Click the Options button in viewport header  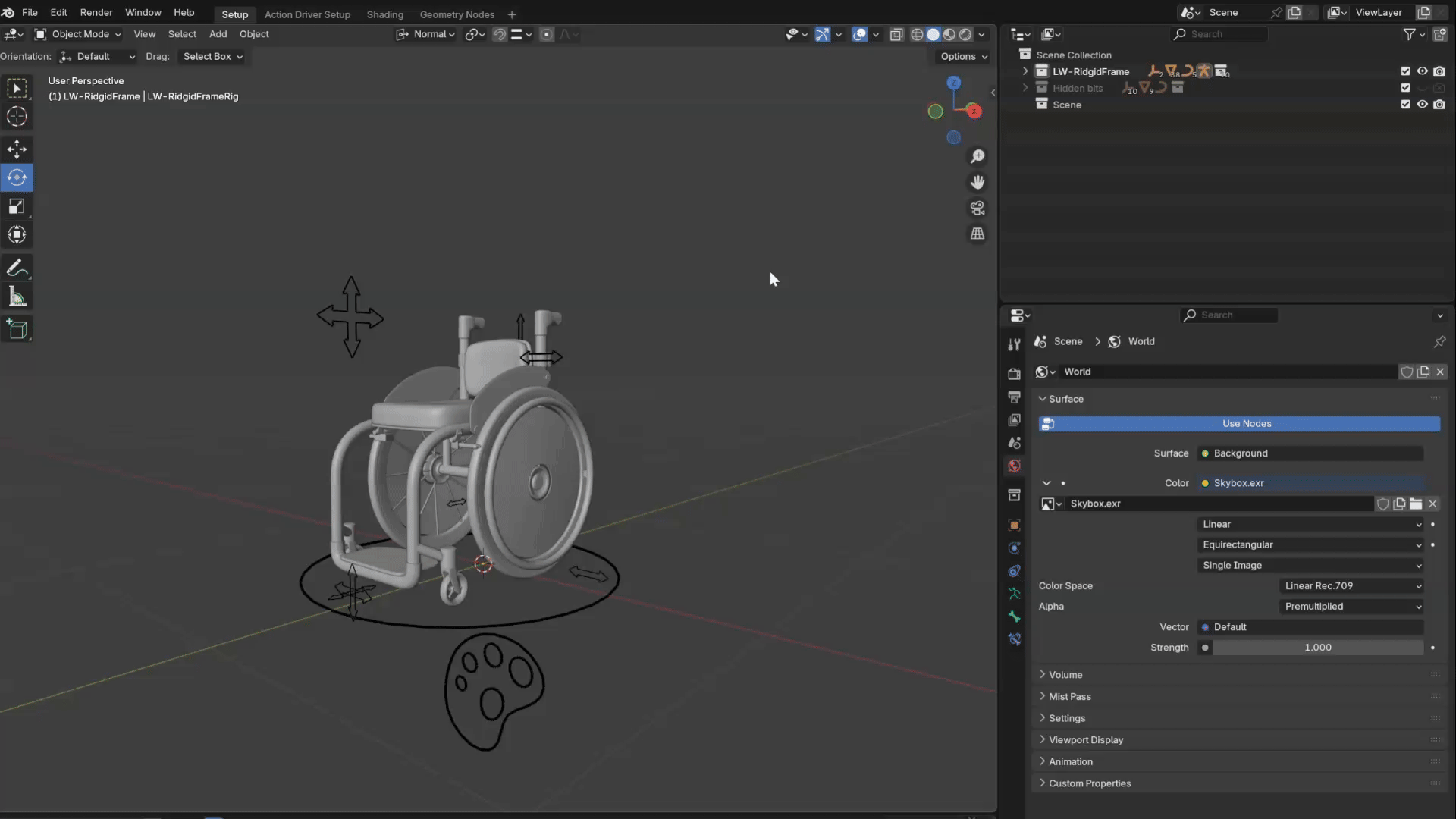[x=963, y=56]
